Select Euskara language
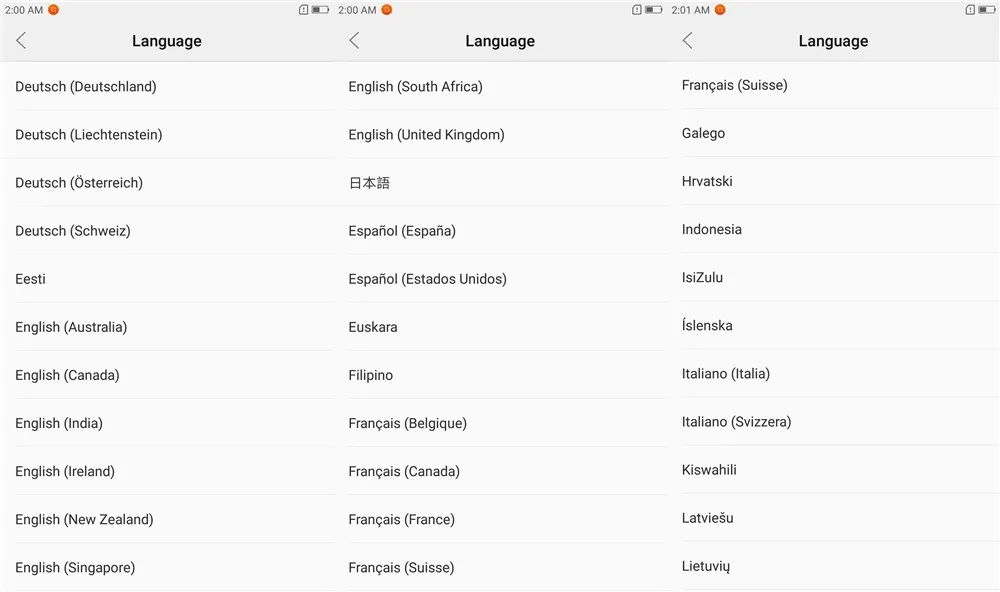Image resolution: width=1000 pixels, height=592 pixels. coord(500,327)
